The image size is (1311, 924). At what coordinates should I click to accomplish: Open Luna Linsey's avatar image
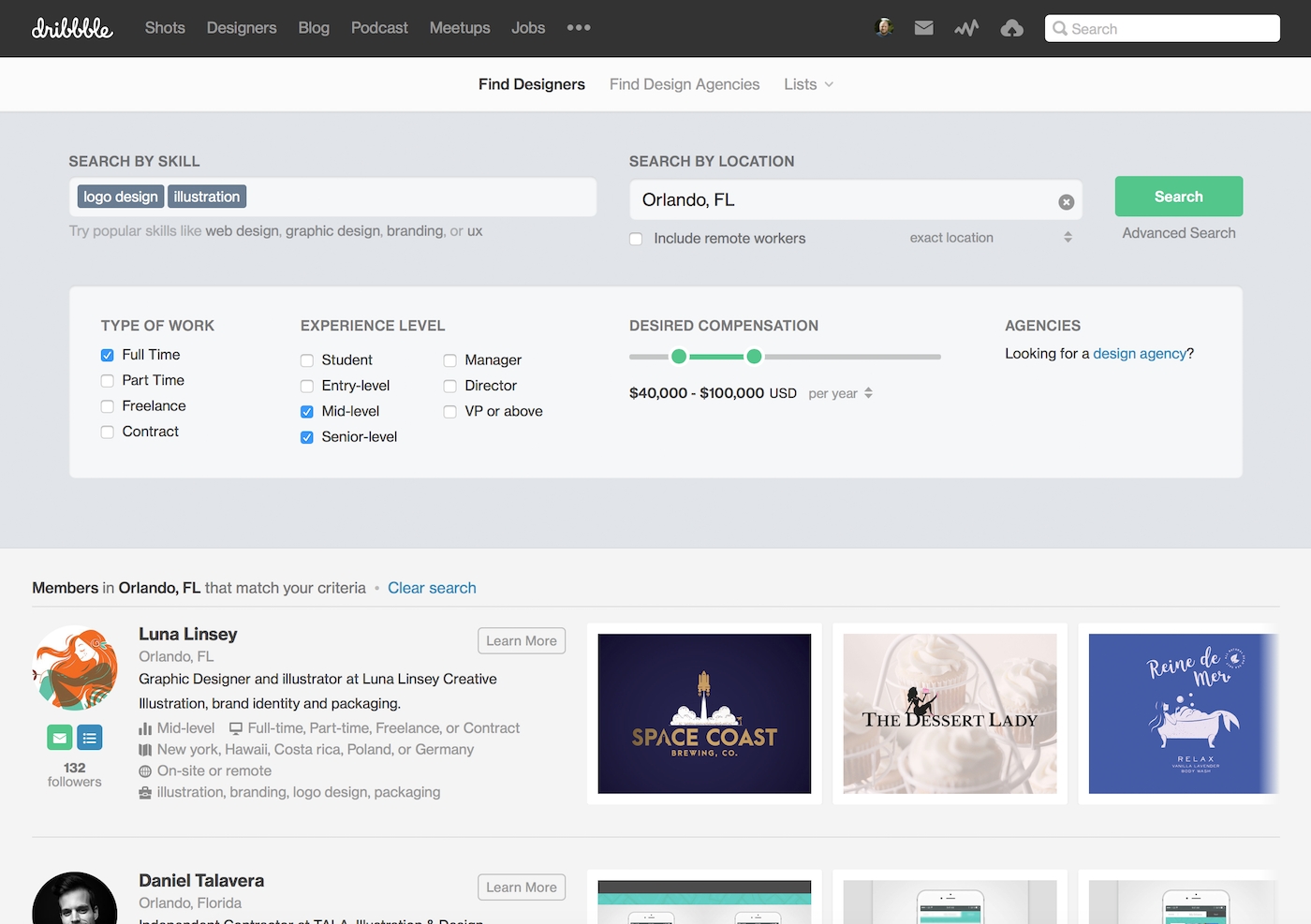click(75, 667)
